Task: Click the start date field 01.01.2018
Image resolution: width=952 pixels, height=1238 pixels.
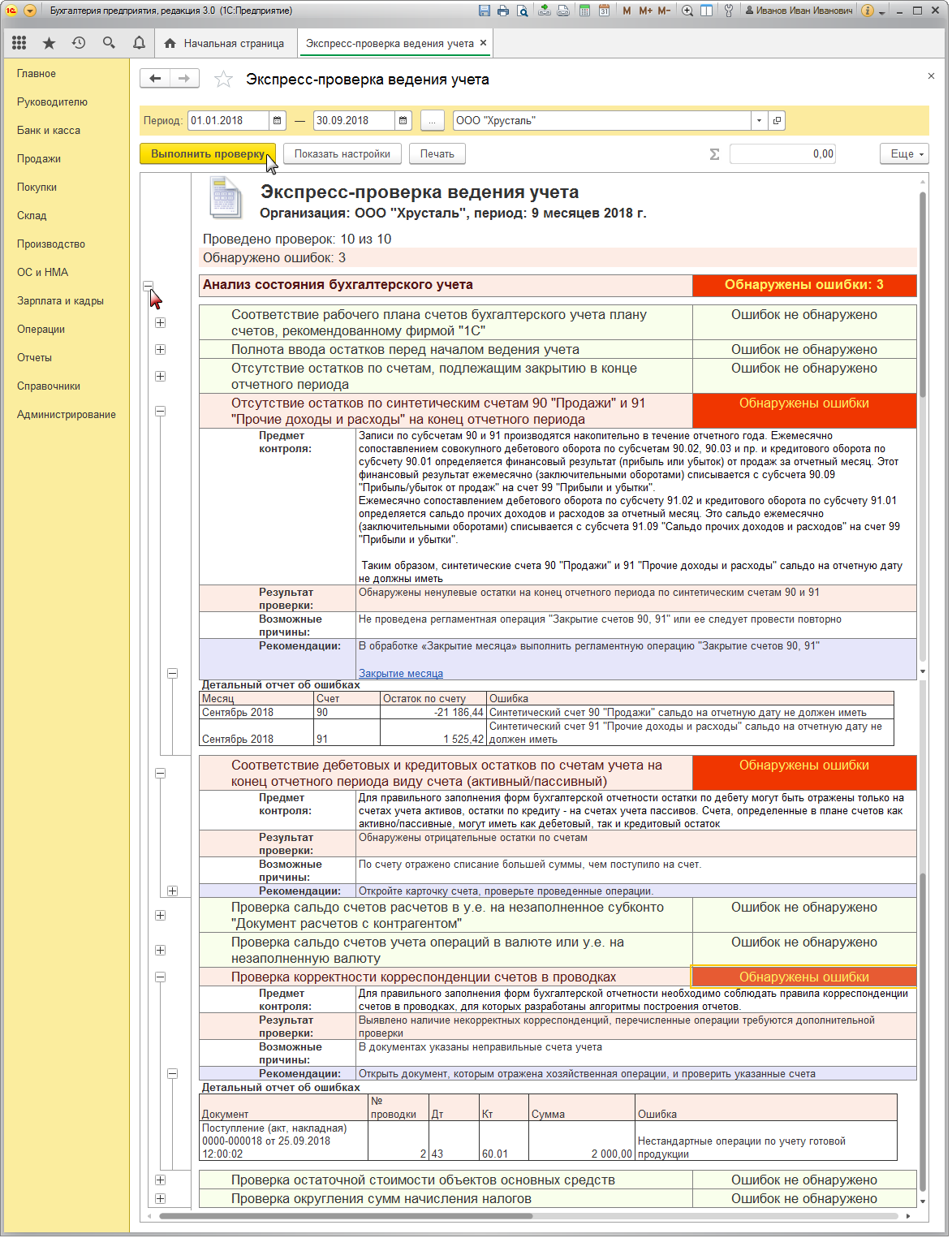Action: click(x=228, y=120)
